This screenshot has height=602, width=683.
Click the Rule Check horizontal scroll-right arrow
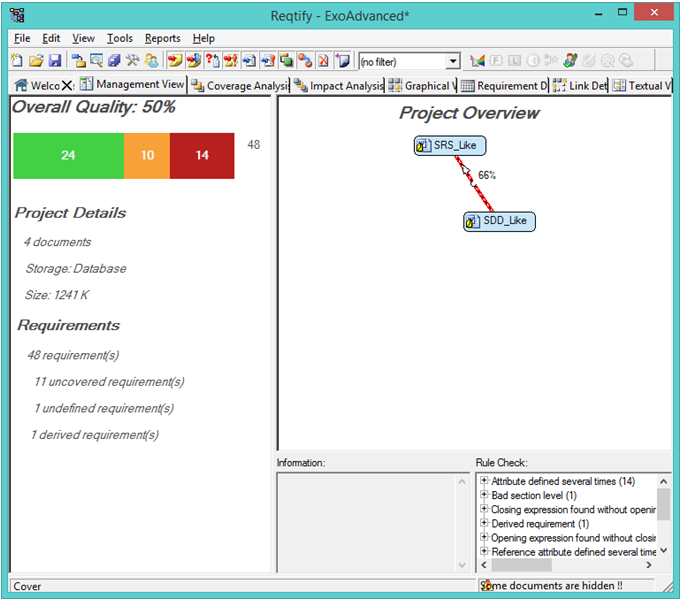click(649, 565)
